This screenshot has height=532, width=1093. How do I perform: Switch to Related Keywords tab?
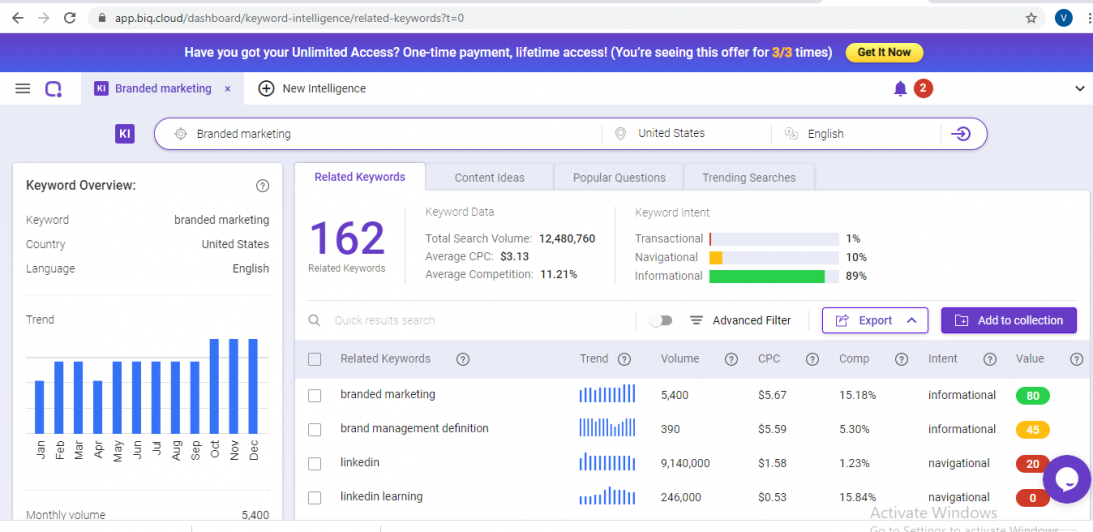point(360,177)
